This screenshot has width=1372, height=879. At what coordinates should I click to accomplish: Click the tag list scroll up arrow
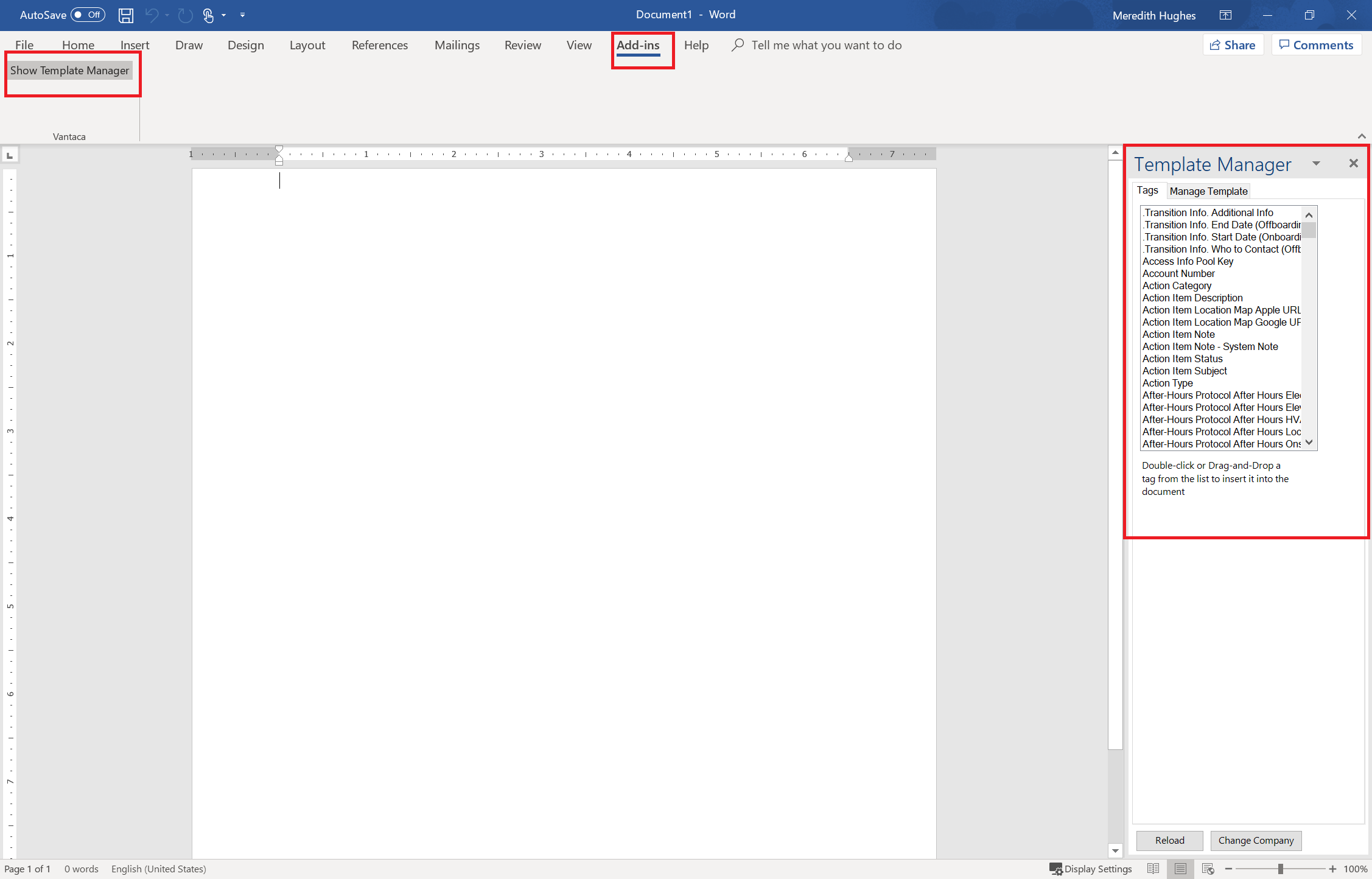[x=1309, y=215]
